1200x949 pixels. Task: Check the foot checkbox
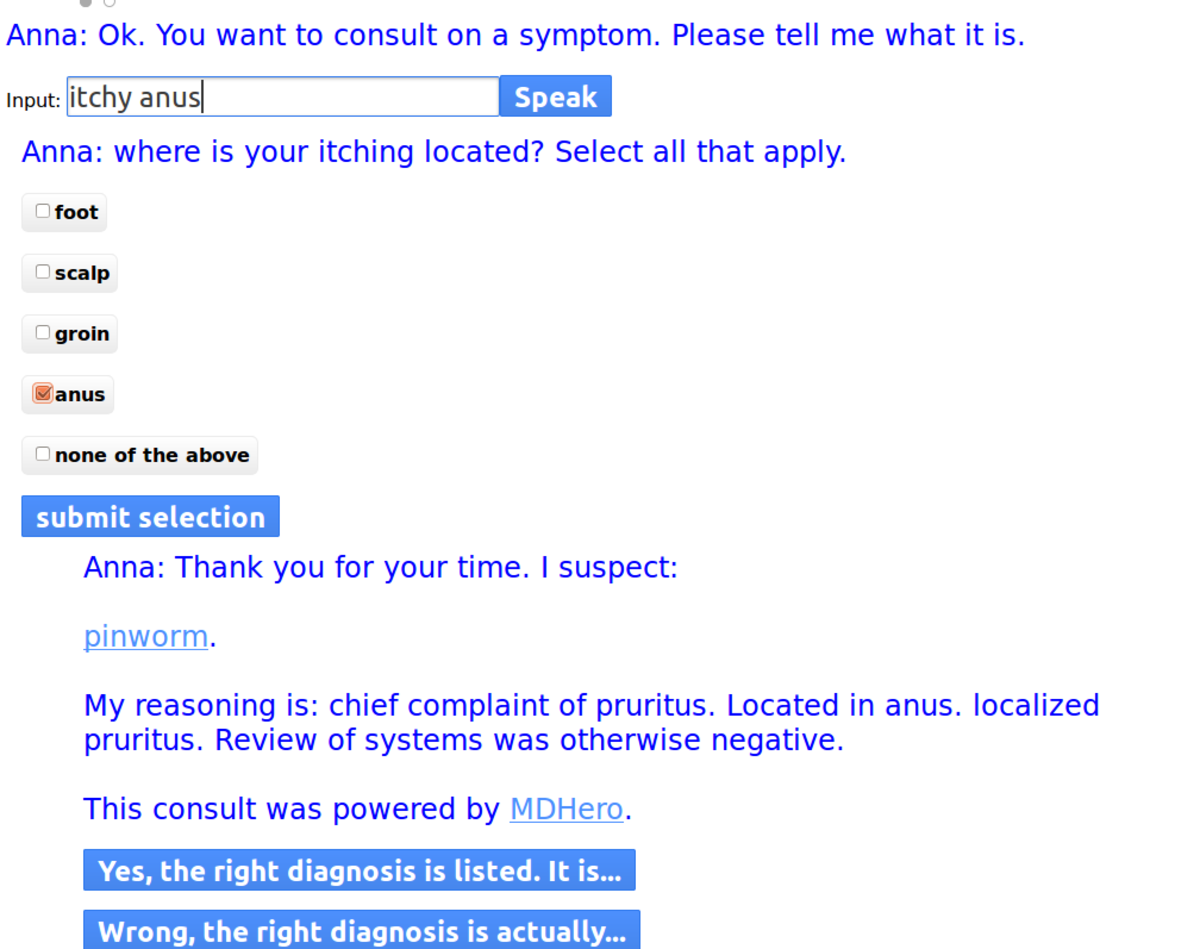[43, 211]
